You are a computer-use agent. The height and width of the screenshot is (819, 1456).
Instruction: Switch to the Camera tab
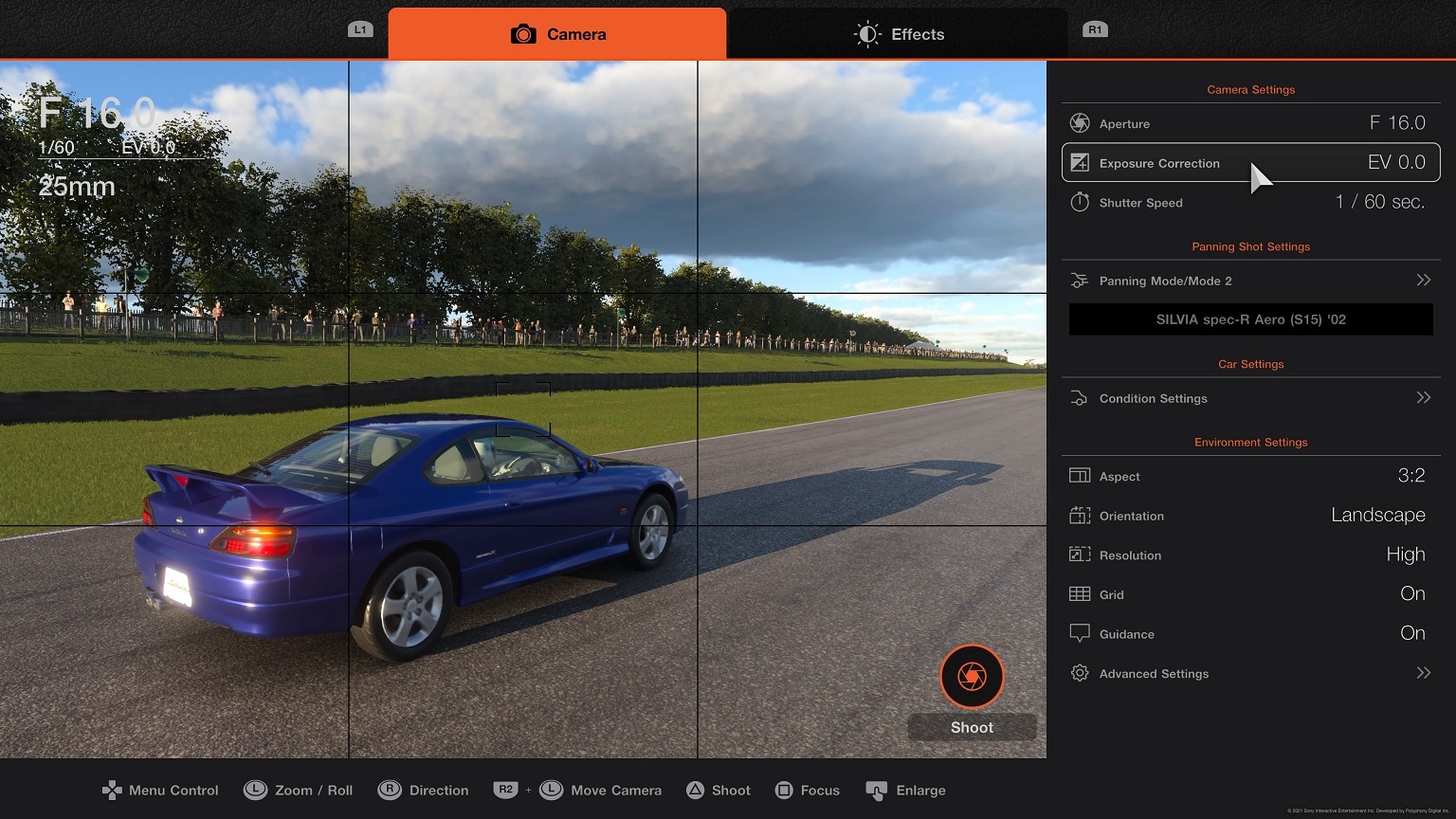(557, 34)
